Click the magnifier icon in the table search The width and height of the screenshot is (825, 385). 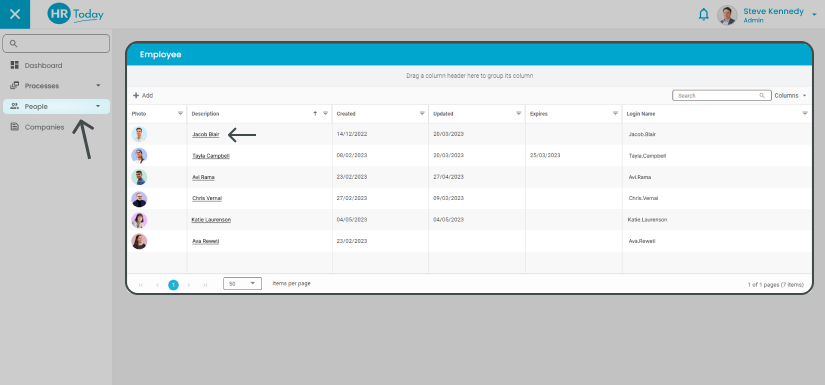762,96
